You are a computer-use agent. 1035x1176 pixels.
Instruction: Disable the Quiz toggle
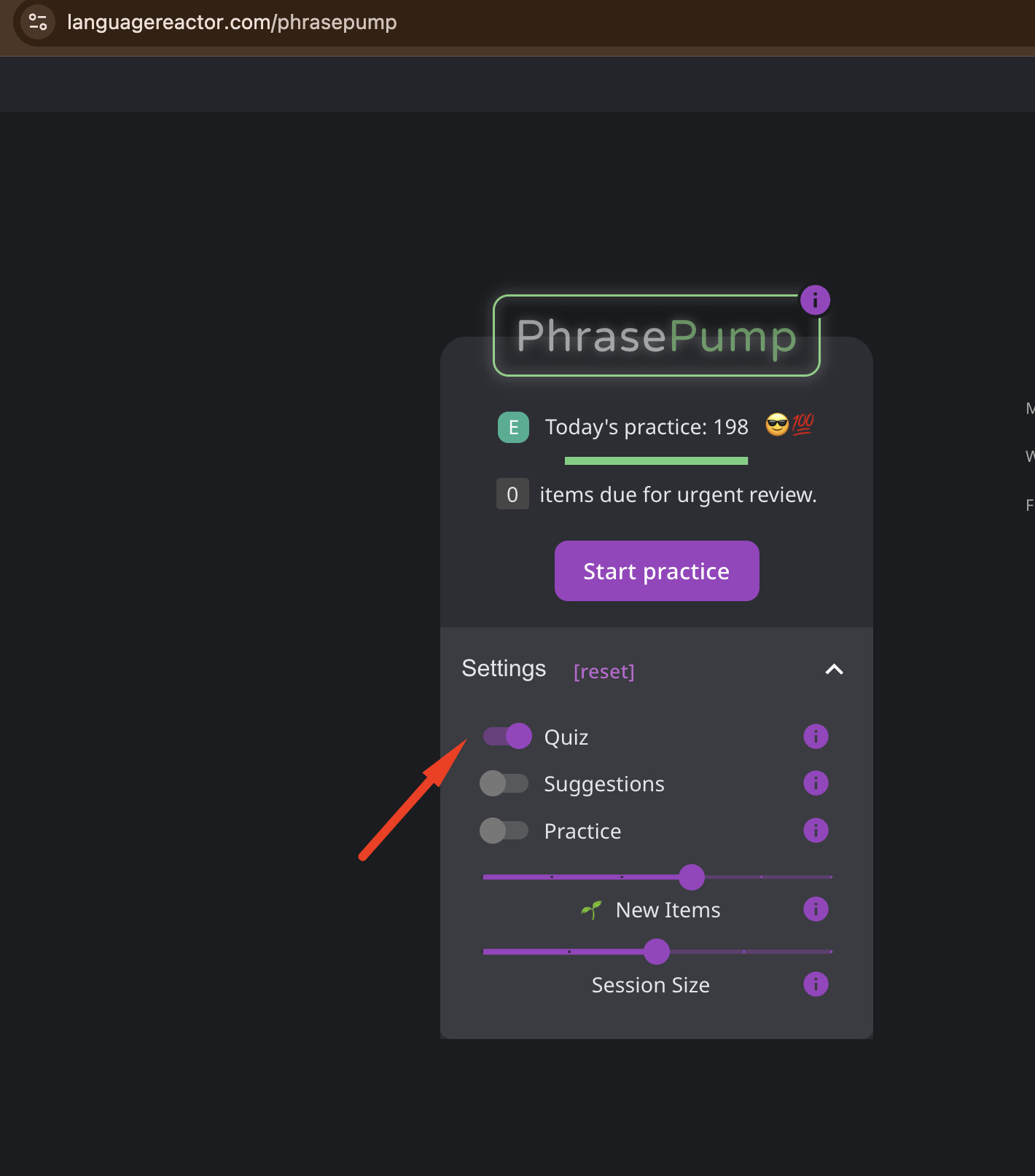[507, 736]
